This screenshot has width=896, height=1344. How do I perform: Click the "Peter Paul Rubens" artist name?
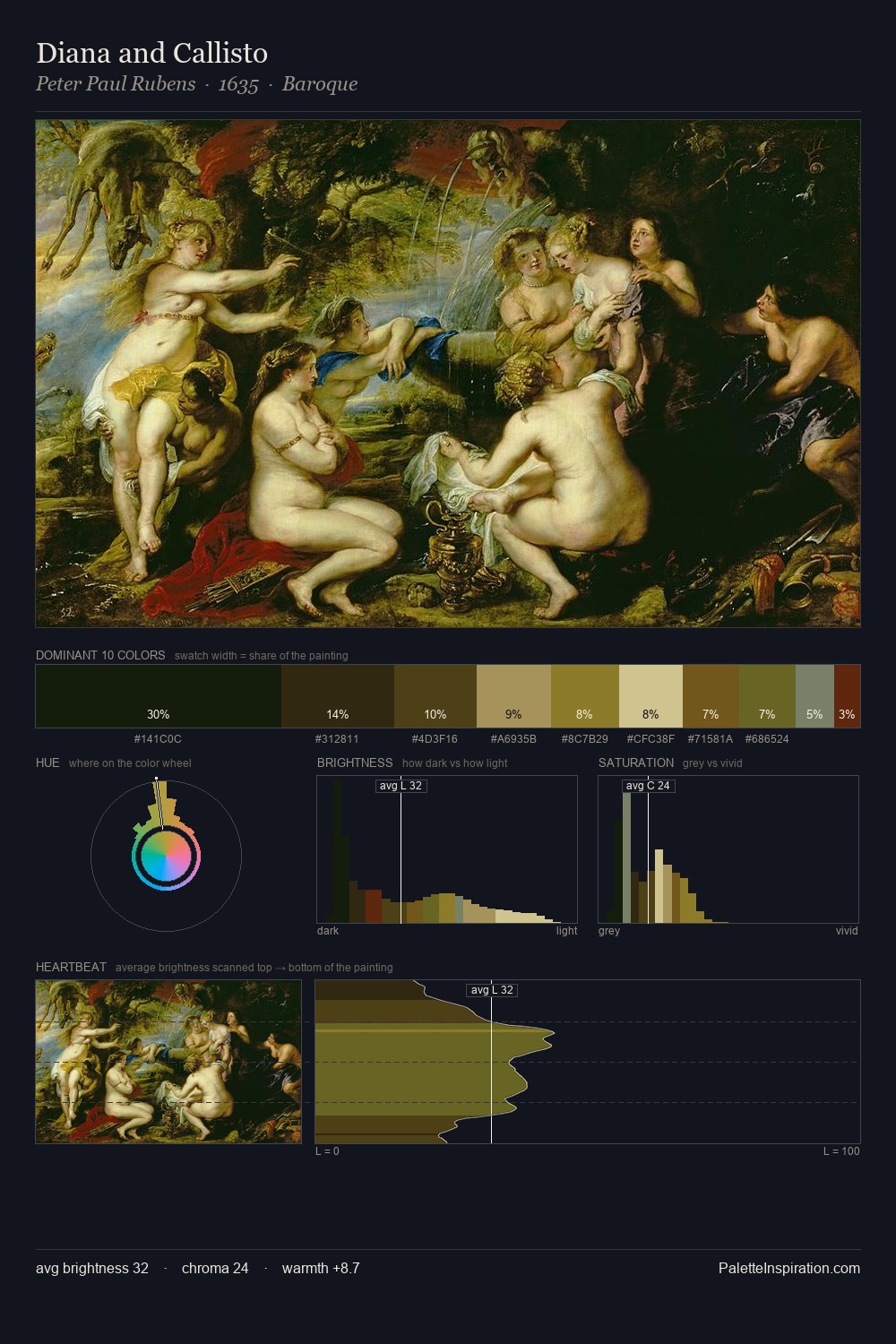click(x=116, y=84)
